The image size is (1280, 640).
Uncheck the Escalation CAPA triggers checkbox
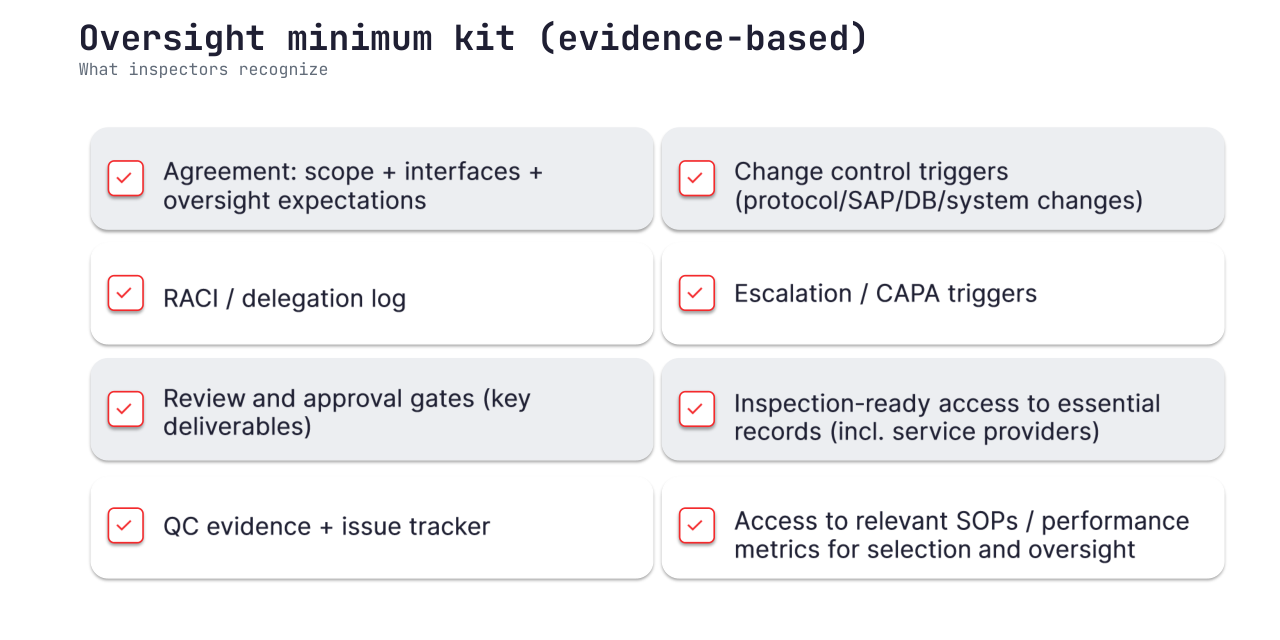point(697,293)
